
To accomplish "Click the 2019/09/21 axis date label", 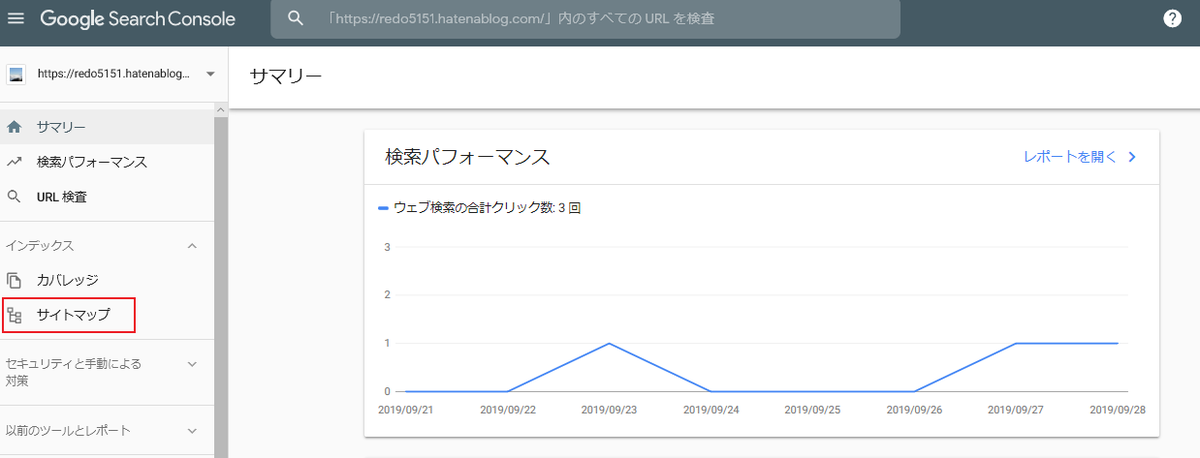I will click(x=405, y=409).
